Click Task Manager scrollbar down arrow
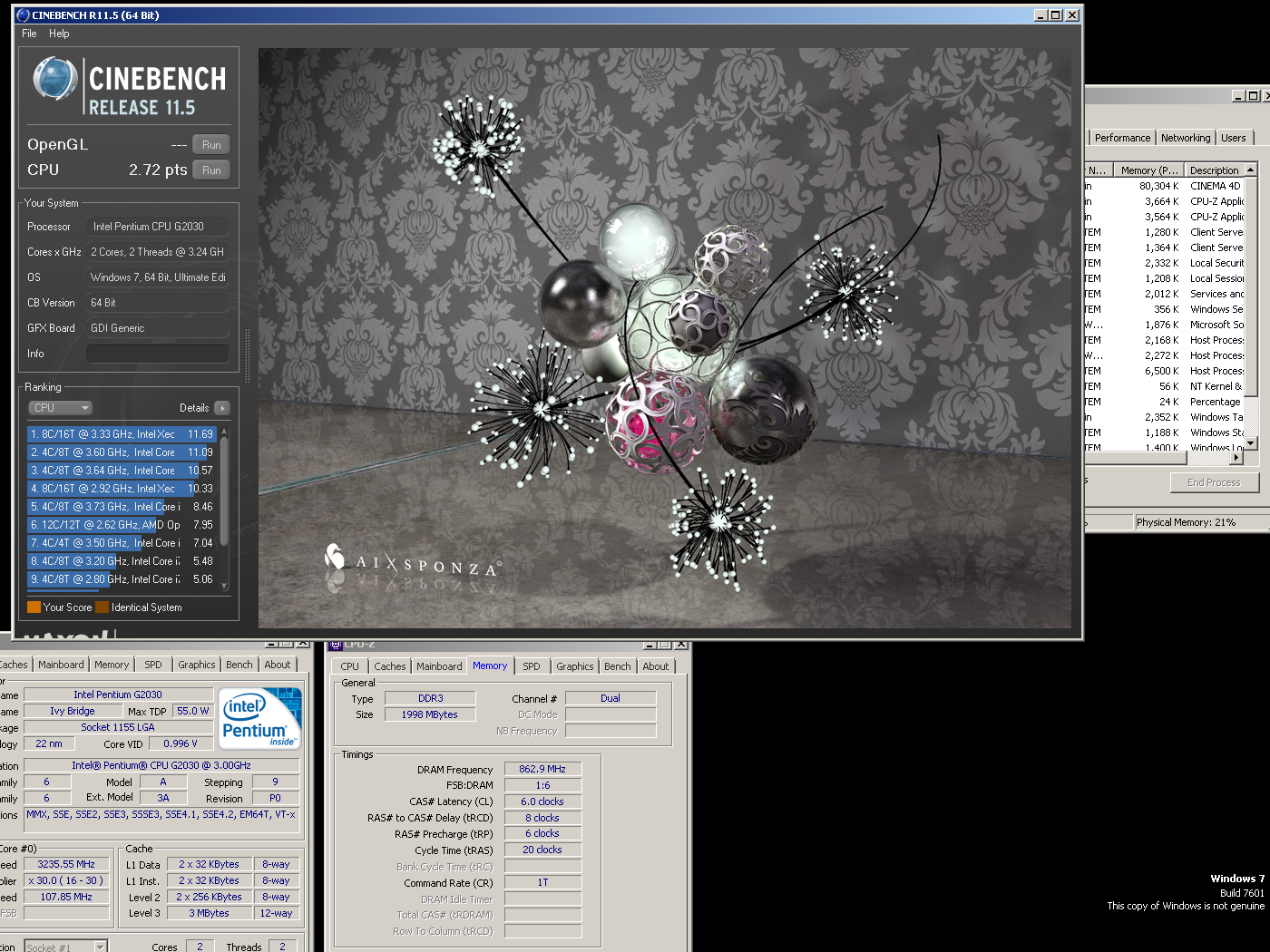Image resolution: width=1270 pixels, height=952 pixels. pyautogui.click(x=1251, y=443)
